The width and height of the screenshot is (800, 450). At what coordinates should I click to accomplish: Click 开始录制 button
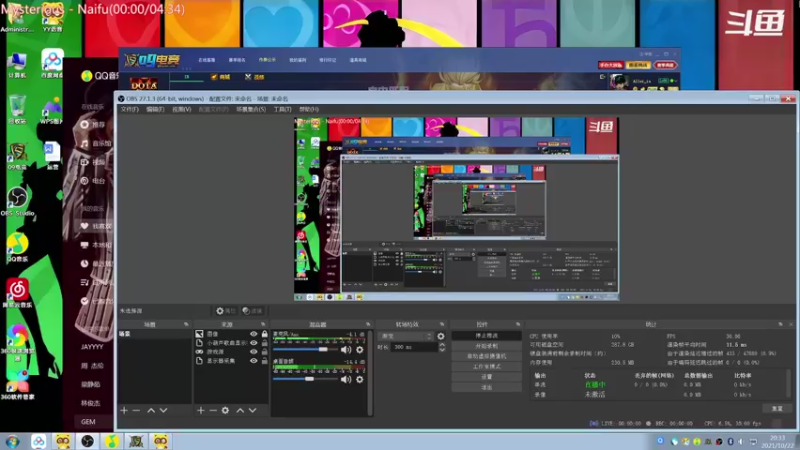(486, 346)
